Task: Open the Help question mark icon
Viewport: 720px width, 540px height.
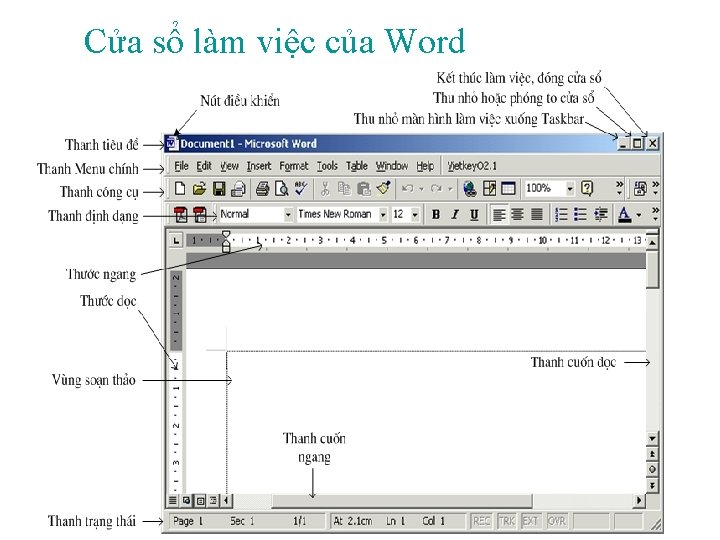Action: [x=587, y=188]
